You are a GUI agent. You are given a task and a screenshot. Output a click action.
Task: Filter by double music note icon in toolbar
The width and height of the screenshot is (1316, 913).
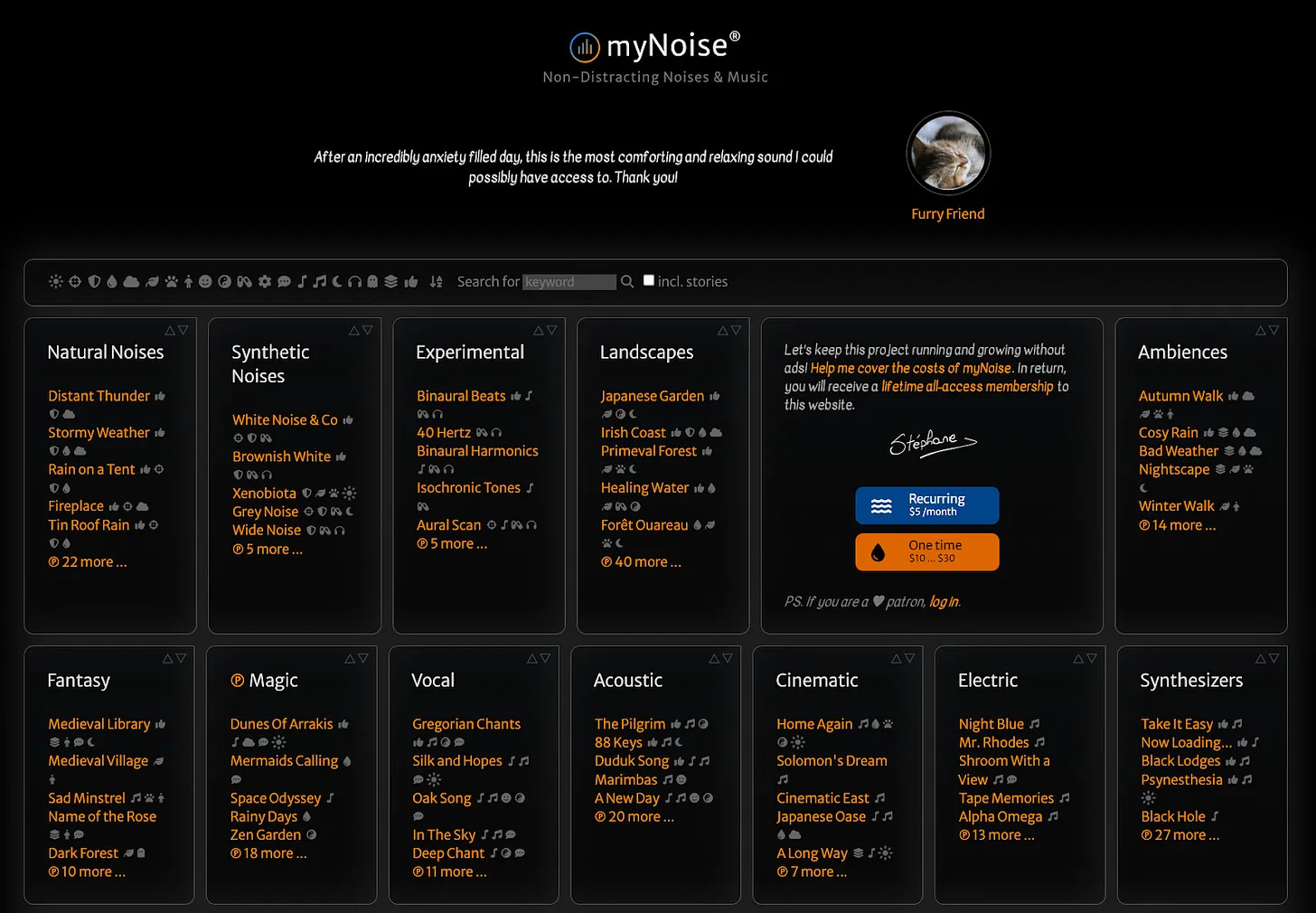(x=319, y=281)
